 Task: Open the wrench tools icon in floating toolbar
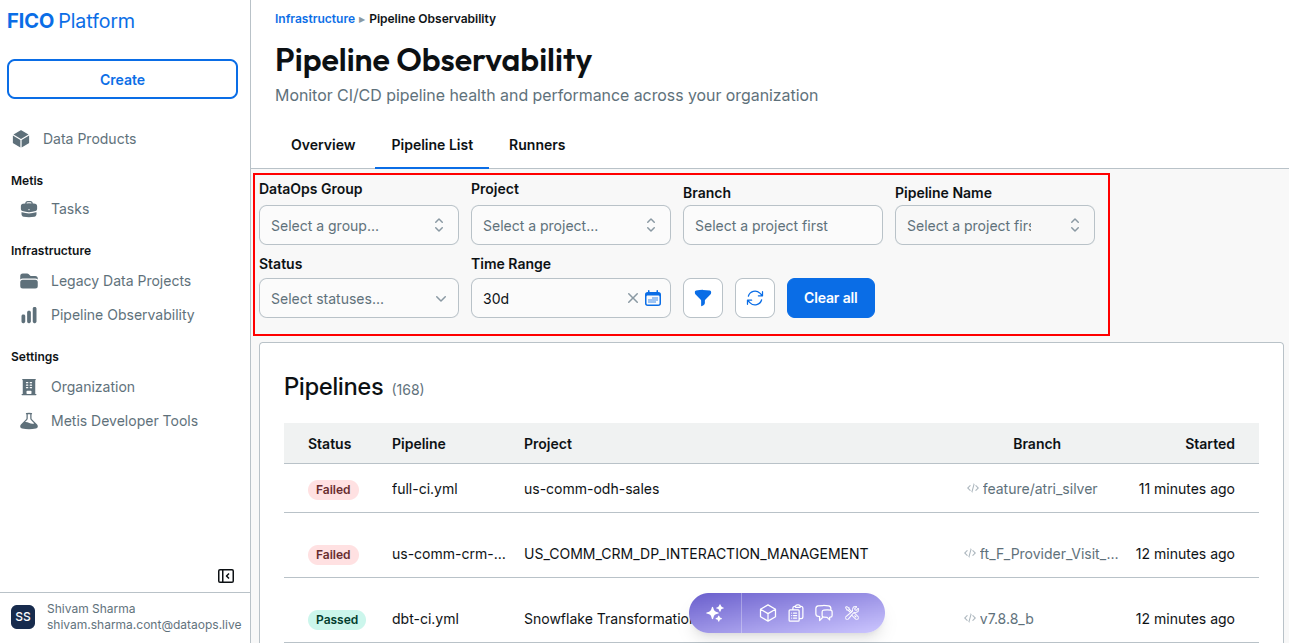click(853, 613)
